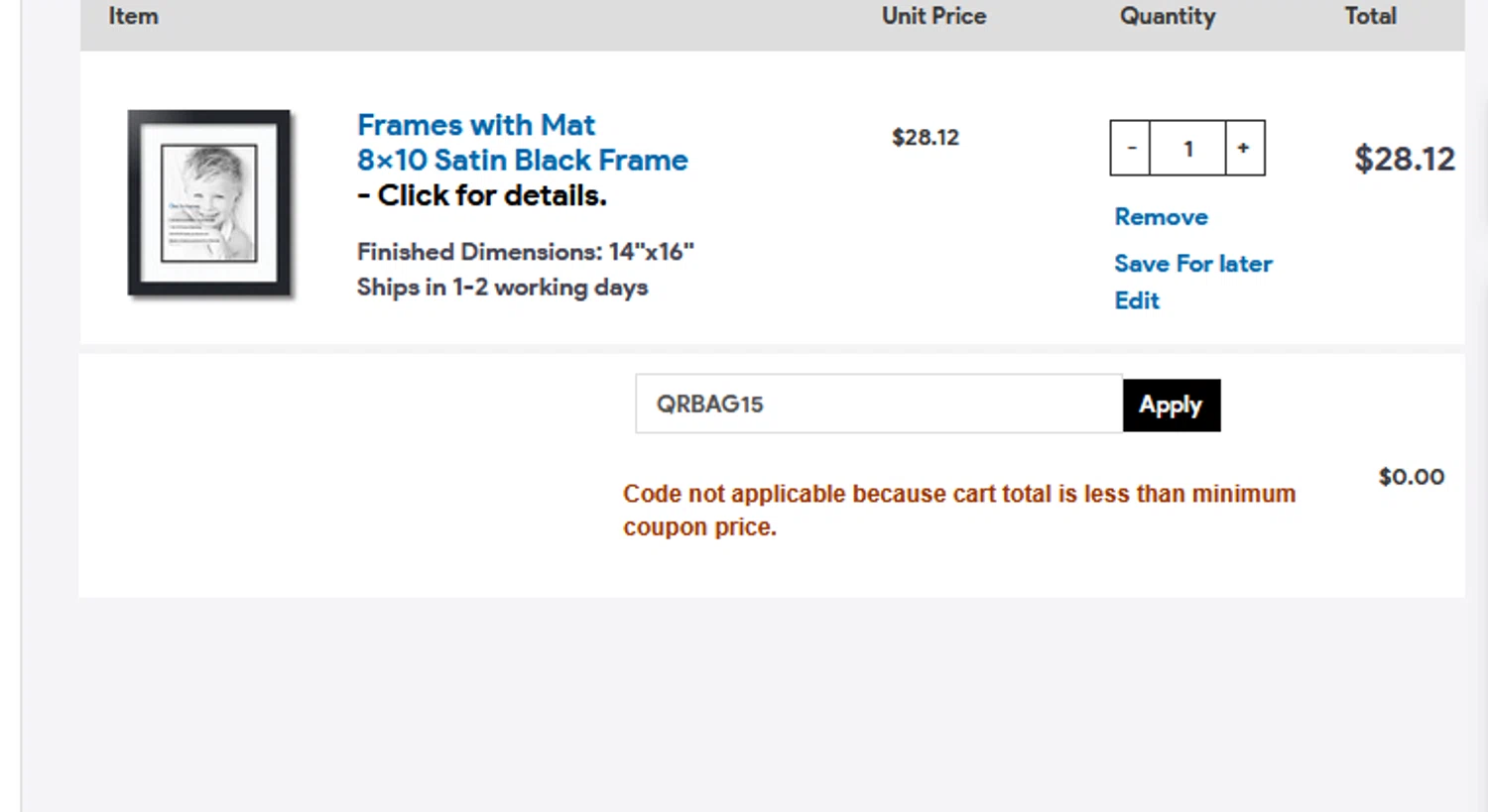Viewport: 1488px width, 812px height.
Task: Click the Unit Price column header
Action: tap(933, 17)
